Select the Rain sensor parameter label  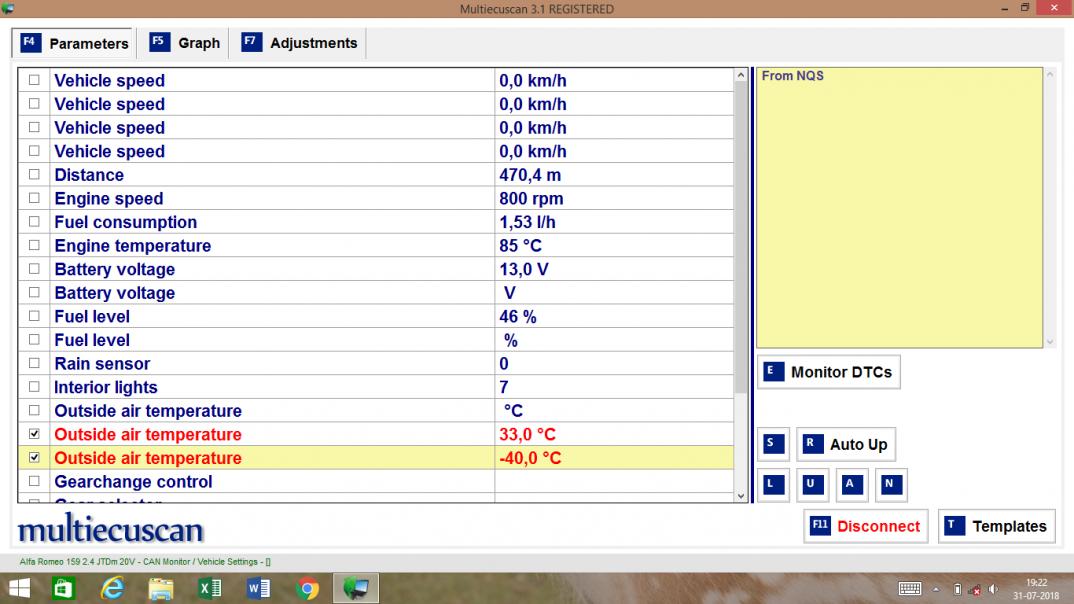click(x=102, y=364)
